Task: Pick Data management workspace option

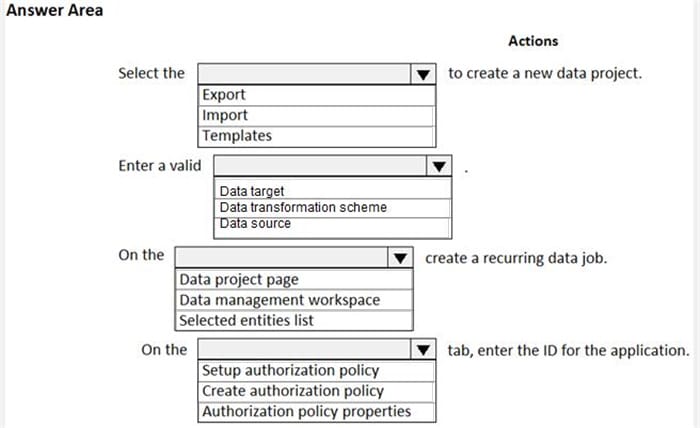Action: coord(280,300)
